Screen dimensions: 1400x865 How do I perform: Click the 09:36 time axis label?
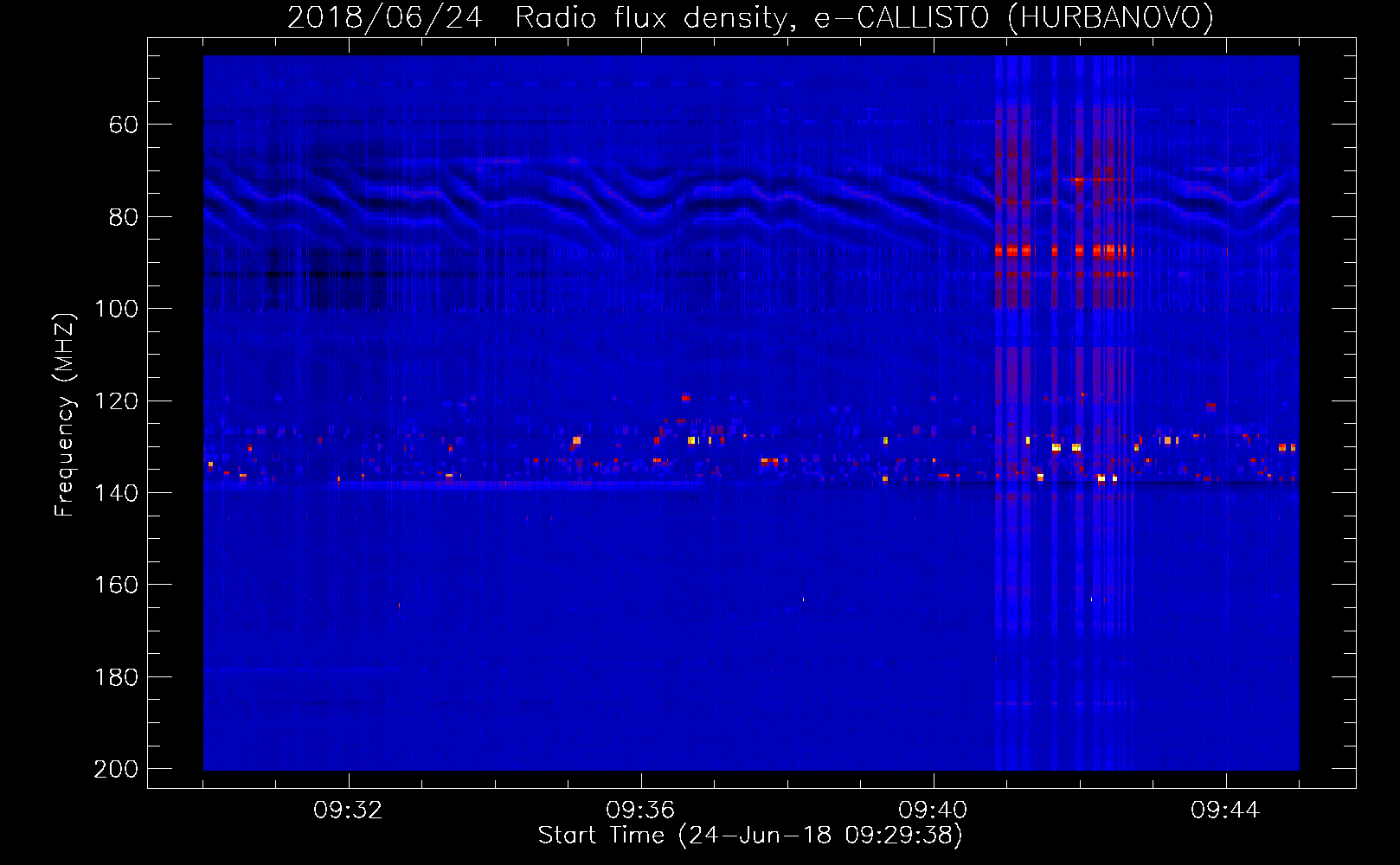[x=641, y=811]
